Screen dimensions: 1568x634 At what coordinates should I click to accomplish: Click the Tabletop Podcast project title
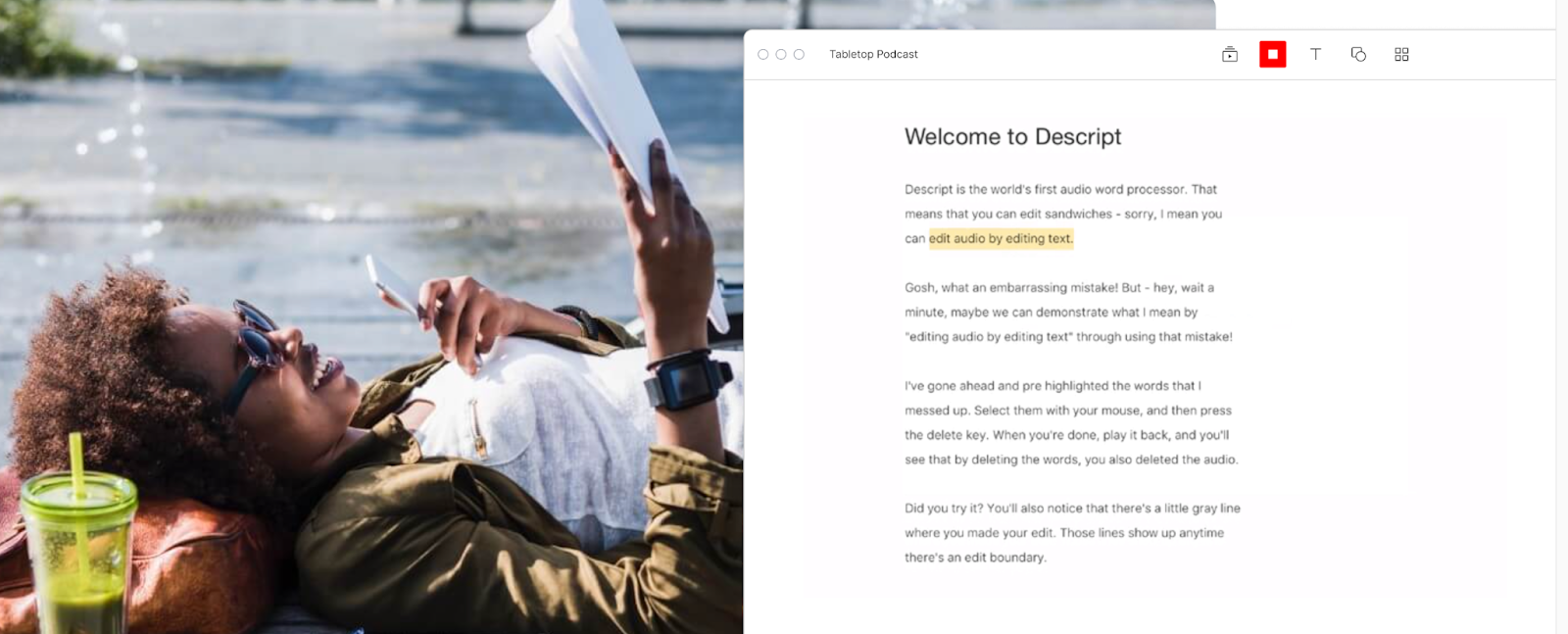pos(873,55)
